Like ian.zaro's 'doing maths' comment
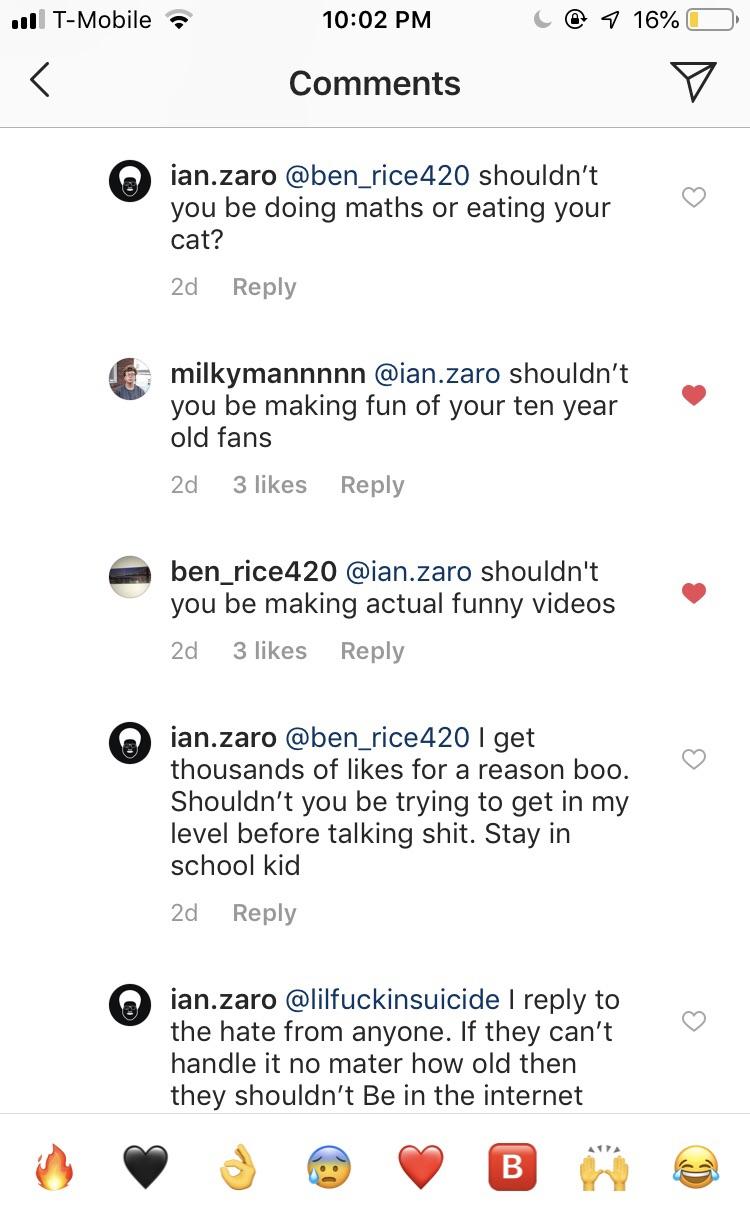Image resolution: width=750 pixels, height=1206 pixels. tap(693, 197)
